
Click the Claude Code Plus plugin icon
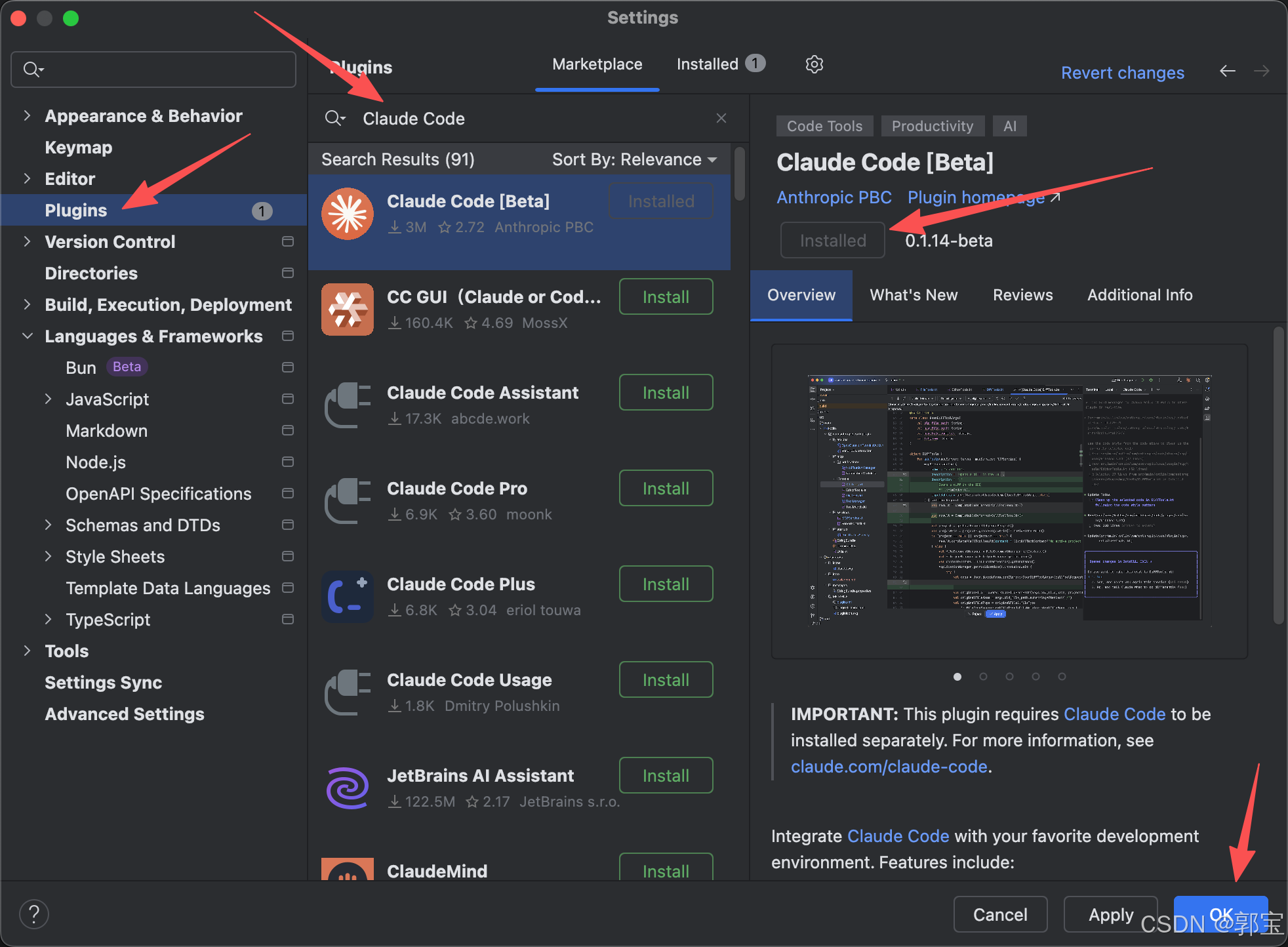[348, 597]
